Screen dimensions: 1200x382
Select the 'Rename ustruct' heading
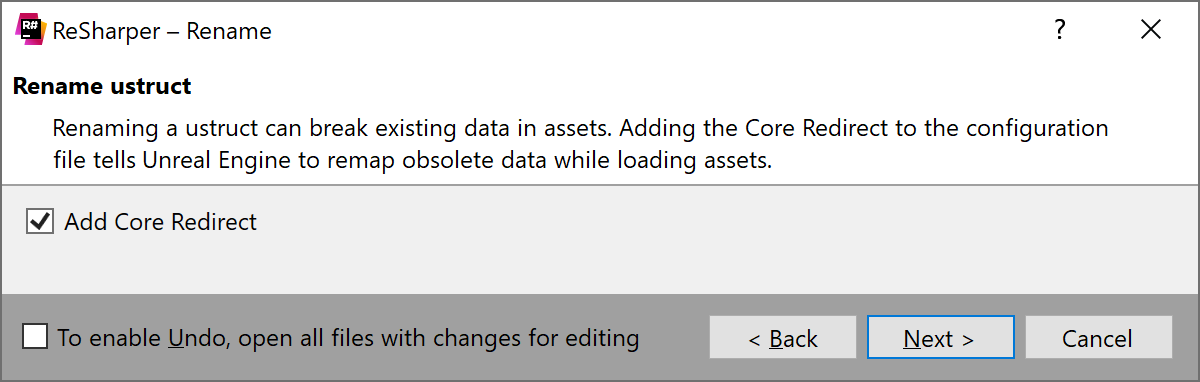pos(102,86)
